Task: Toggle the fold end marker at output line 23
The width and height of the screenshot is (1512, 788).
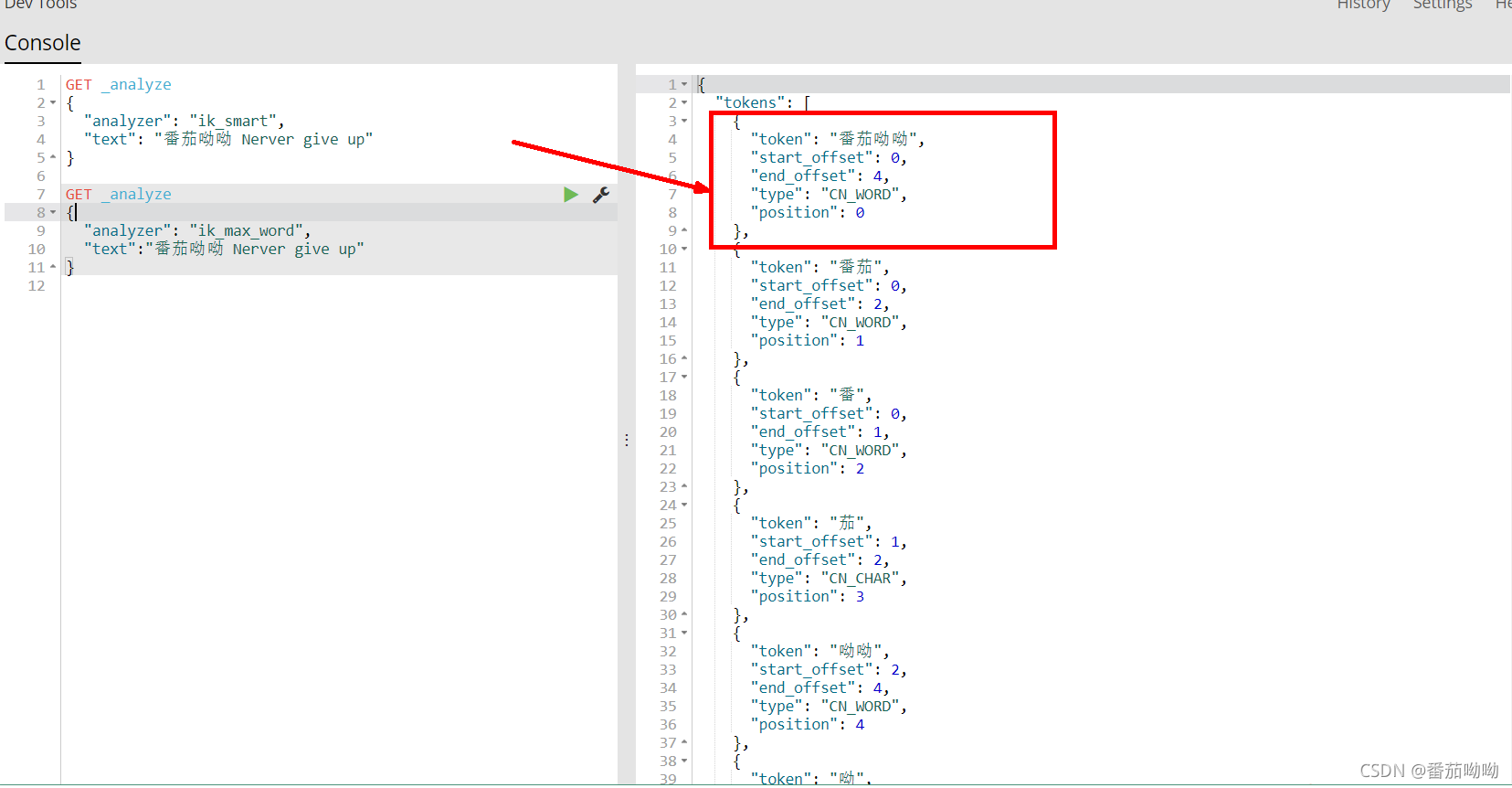Action: tap(684, 486)
